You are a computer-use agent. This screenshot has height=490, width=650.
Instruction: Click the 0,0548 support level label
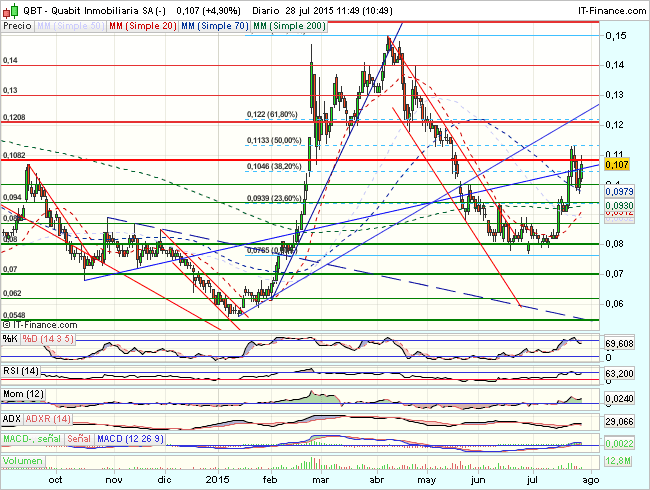(14, 315)
